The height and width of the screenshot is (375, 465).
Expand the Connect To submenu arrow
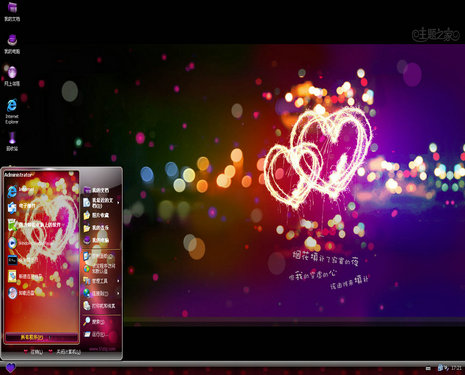coord(118,293)
